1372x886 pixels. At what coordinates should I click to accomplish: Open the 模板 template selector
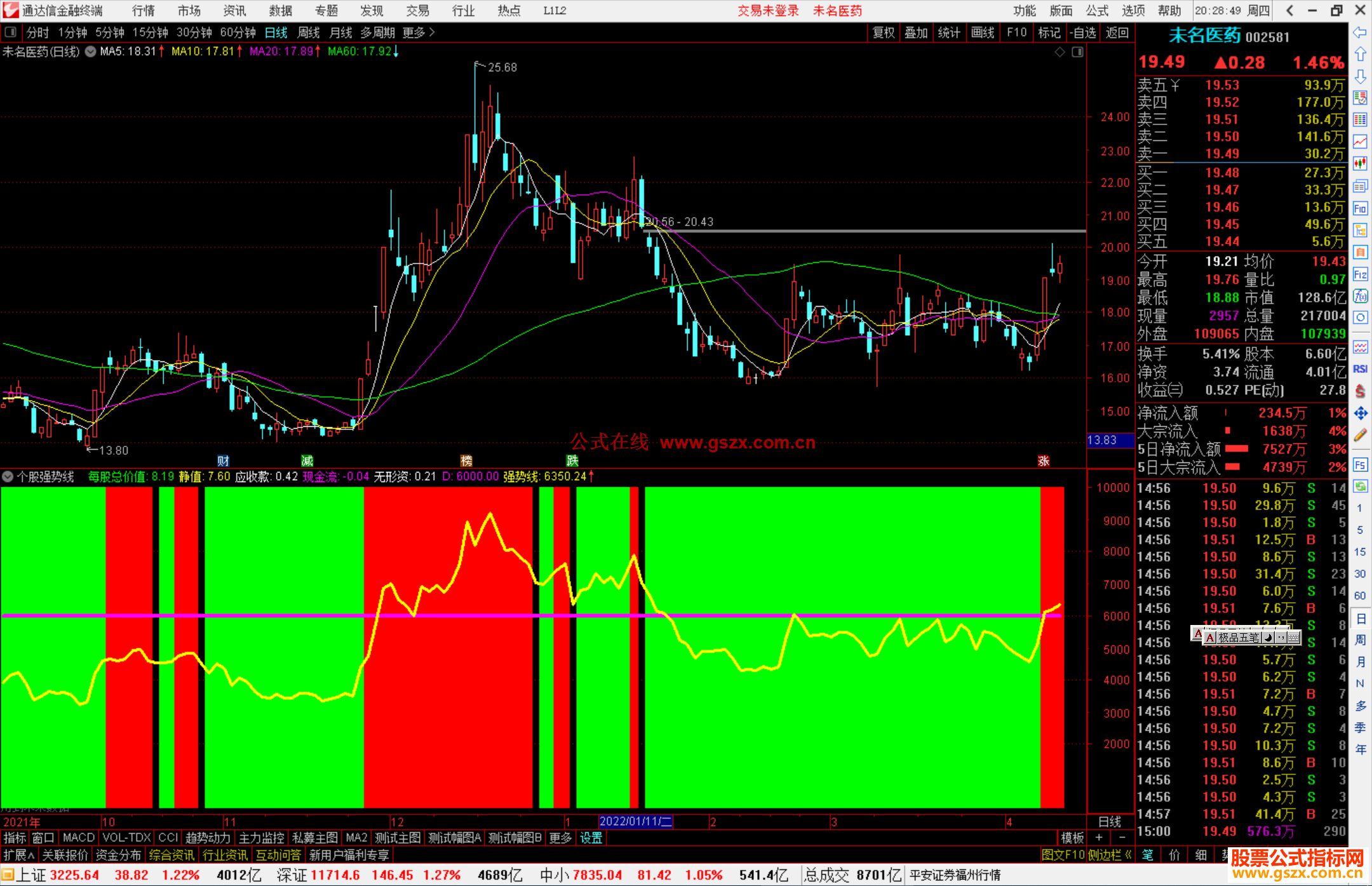1073,838
